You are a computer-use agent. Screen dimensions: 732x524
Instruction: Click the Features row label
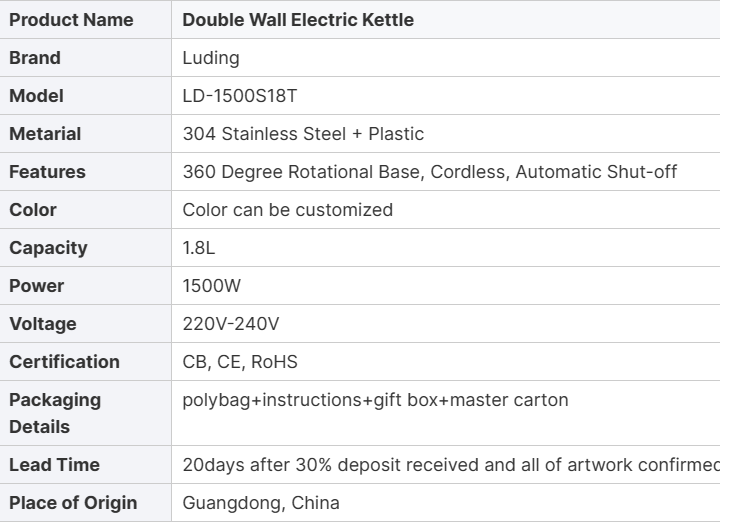pyautogui.click(x=48, y=172)
